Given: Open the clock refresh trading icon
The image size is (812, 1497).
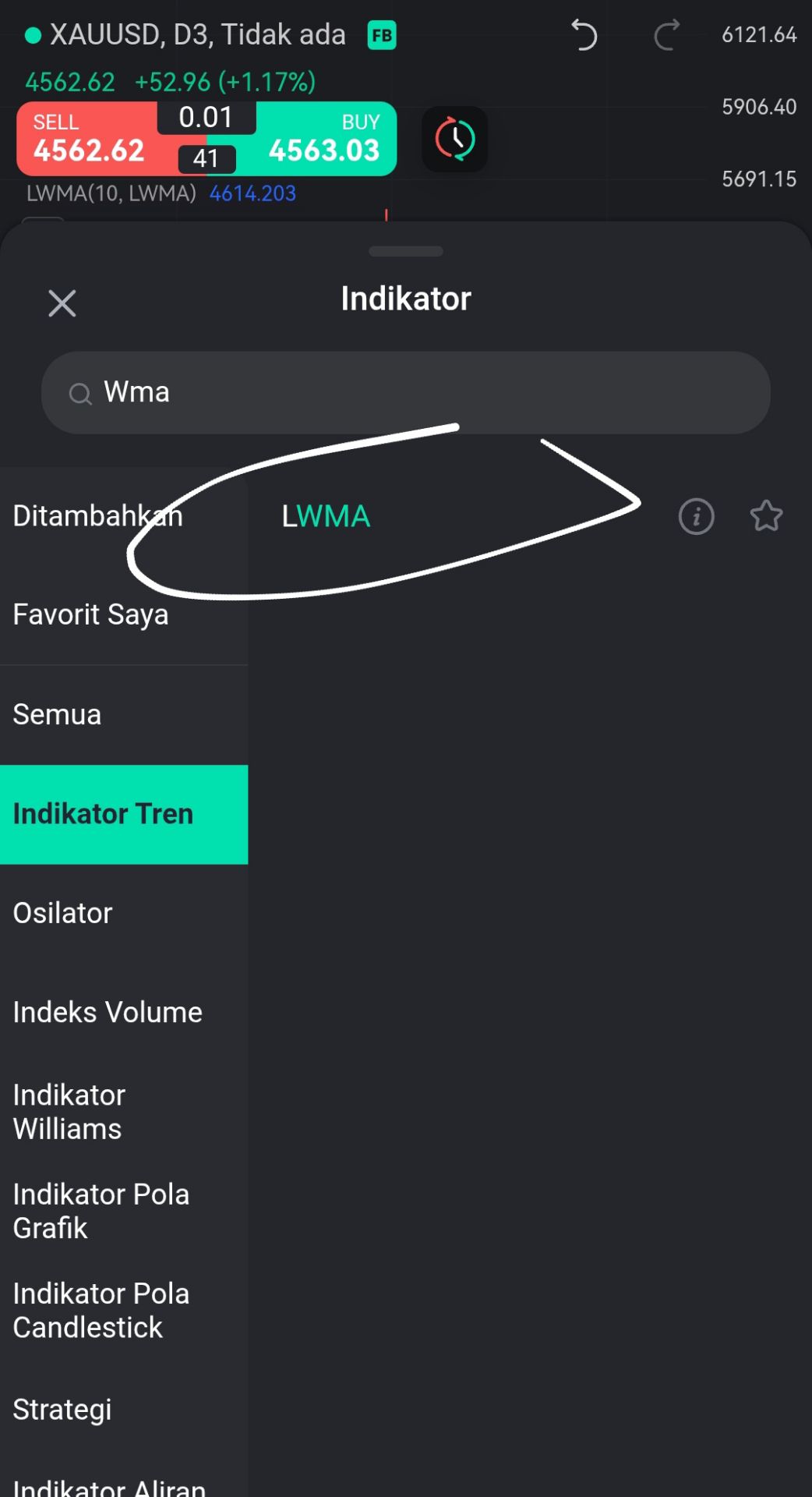Looking at the screenshot, I should (455, 139).
